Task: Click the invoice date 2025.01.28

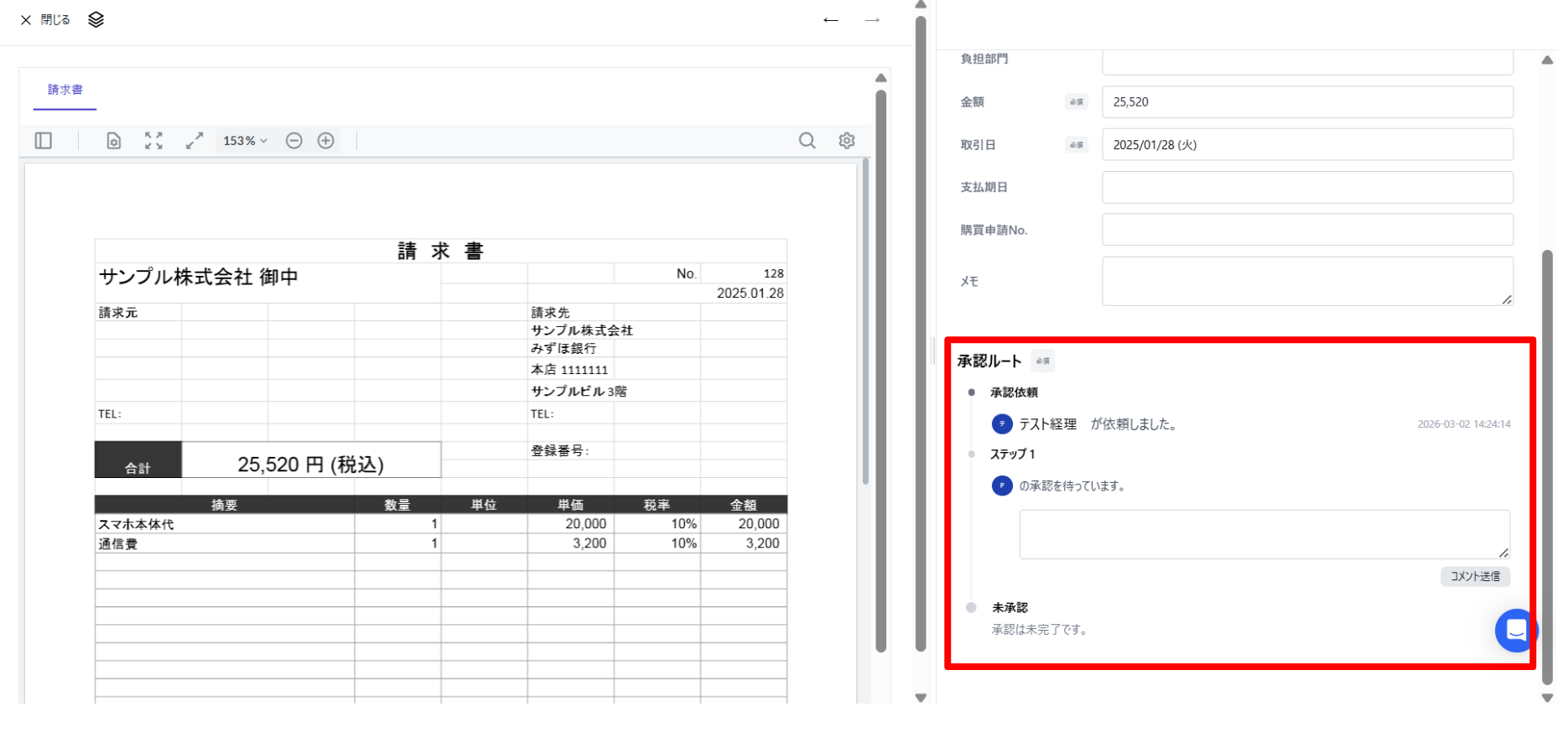Action: [750, 294]
